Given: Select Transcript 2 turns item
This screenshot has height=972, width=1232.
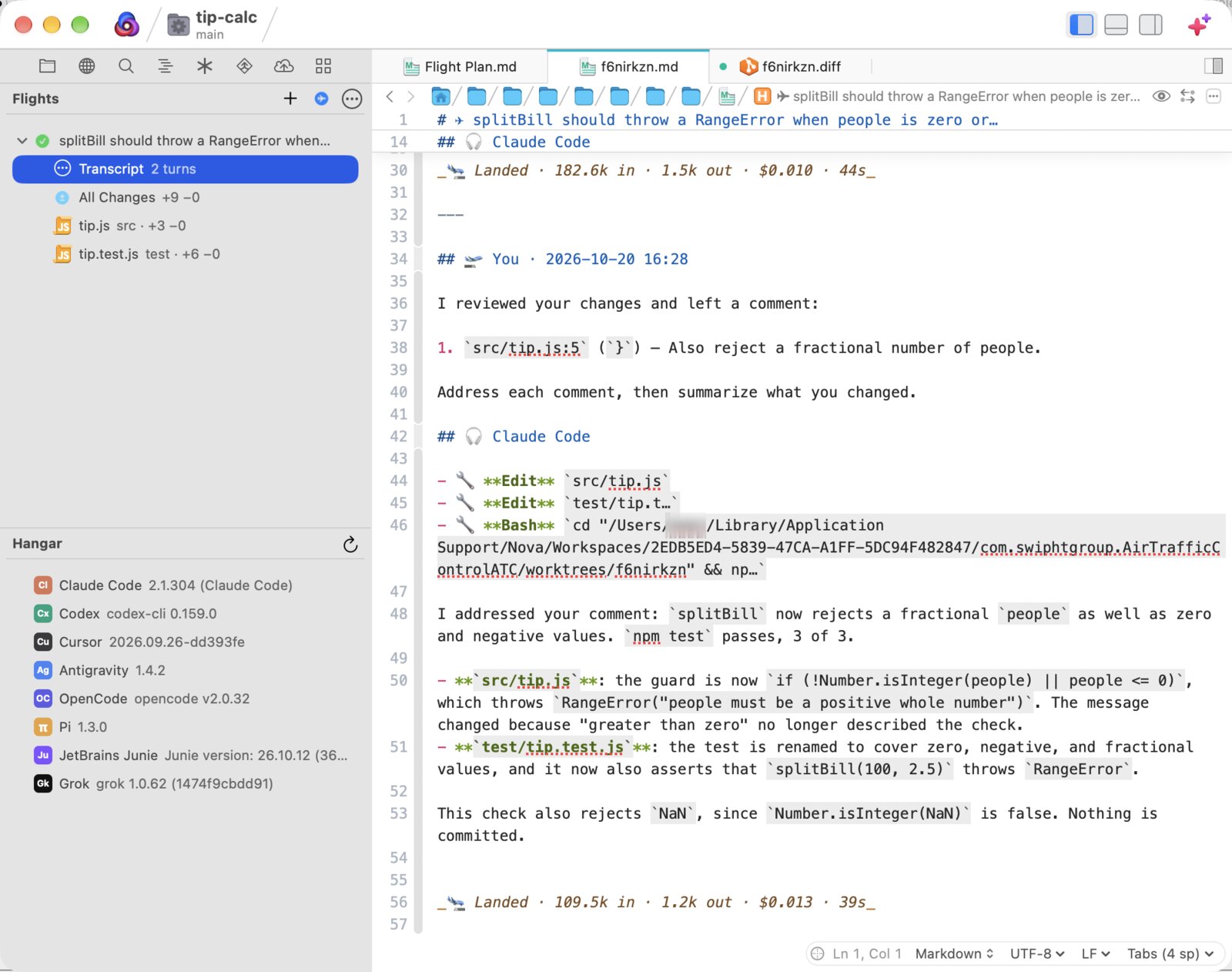Looking at the screenshot, I should click(185, 169).
